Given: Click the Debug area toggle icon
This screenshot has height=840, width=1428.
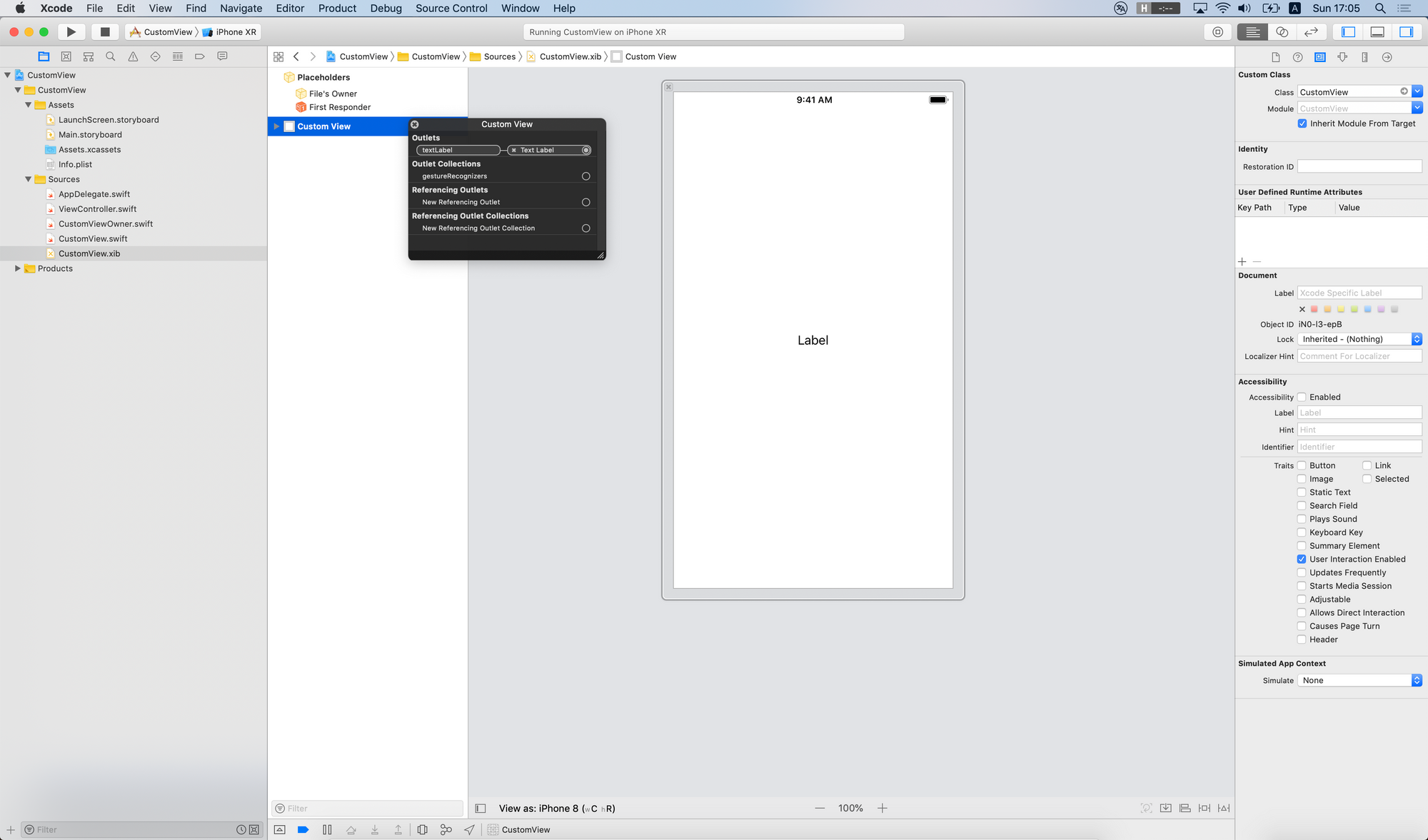Looking at the screenshot, I should (1378, 31).
